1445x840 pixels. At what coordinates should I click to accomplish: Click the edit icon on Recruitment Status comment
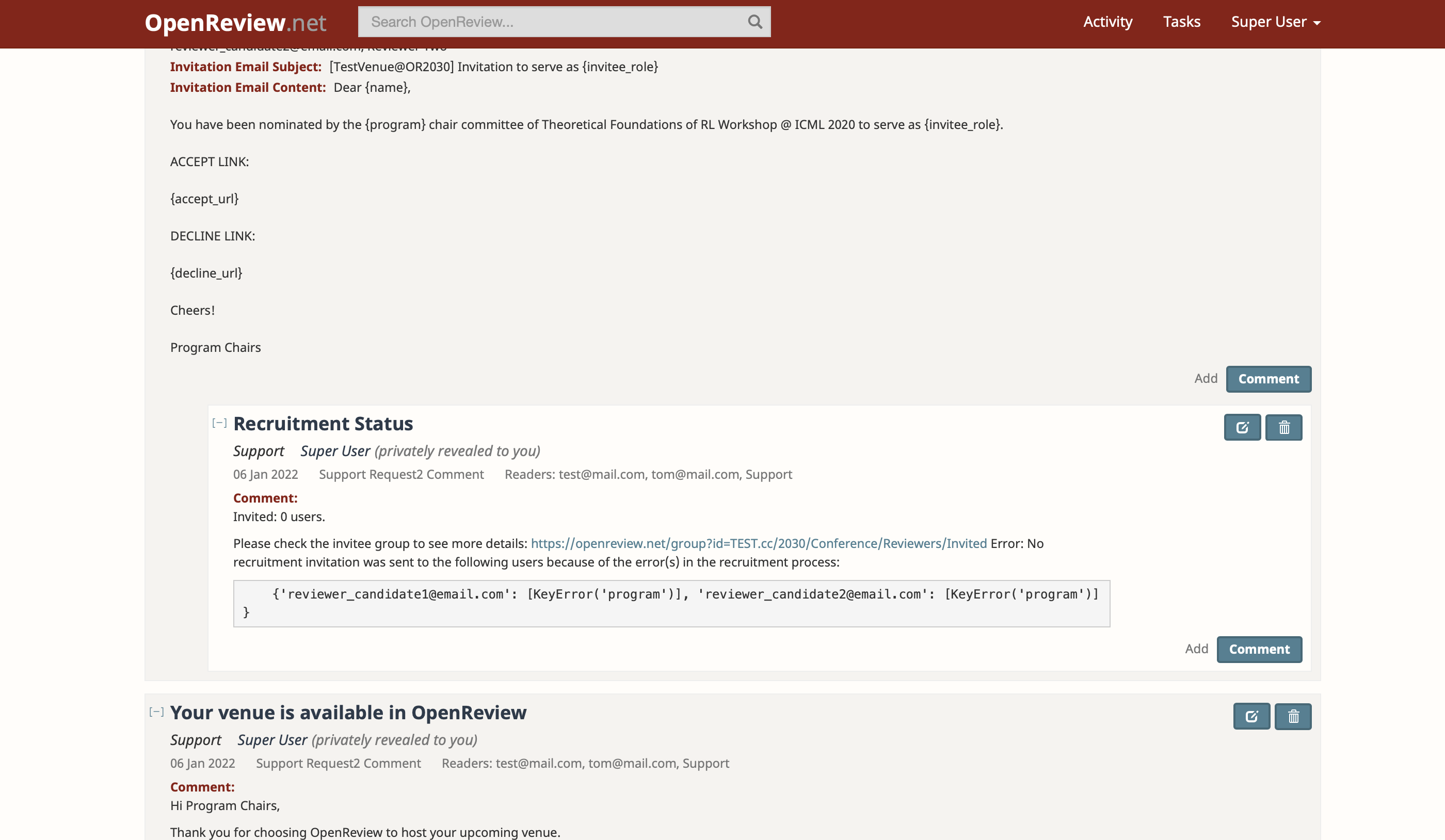(1242, 427)
